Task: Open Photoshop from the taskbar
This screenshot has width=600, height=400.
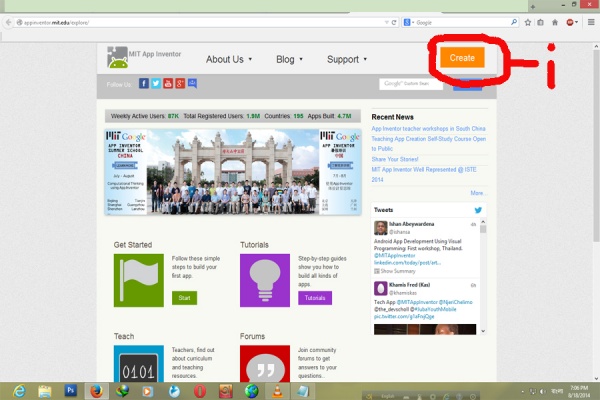Action: [70, 390]
